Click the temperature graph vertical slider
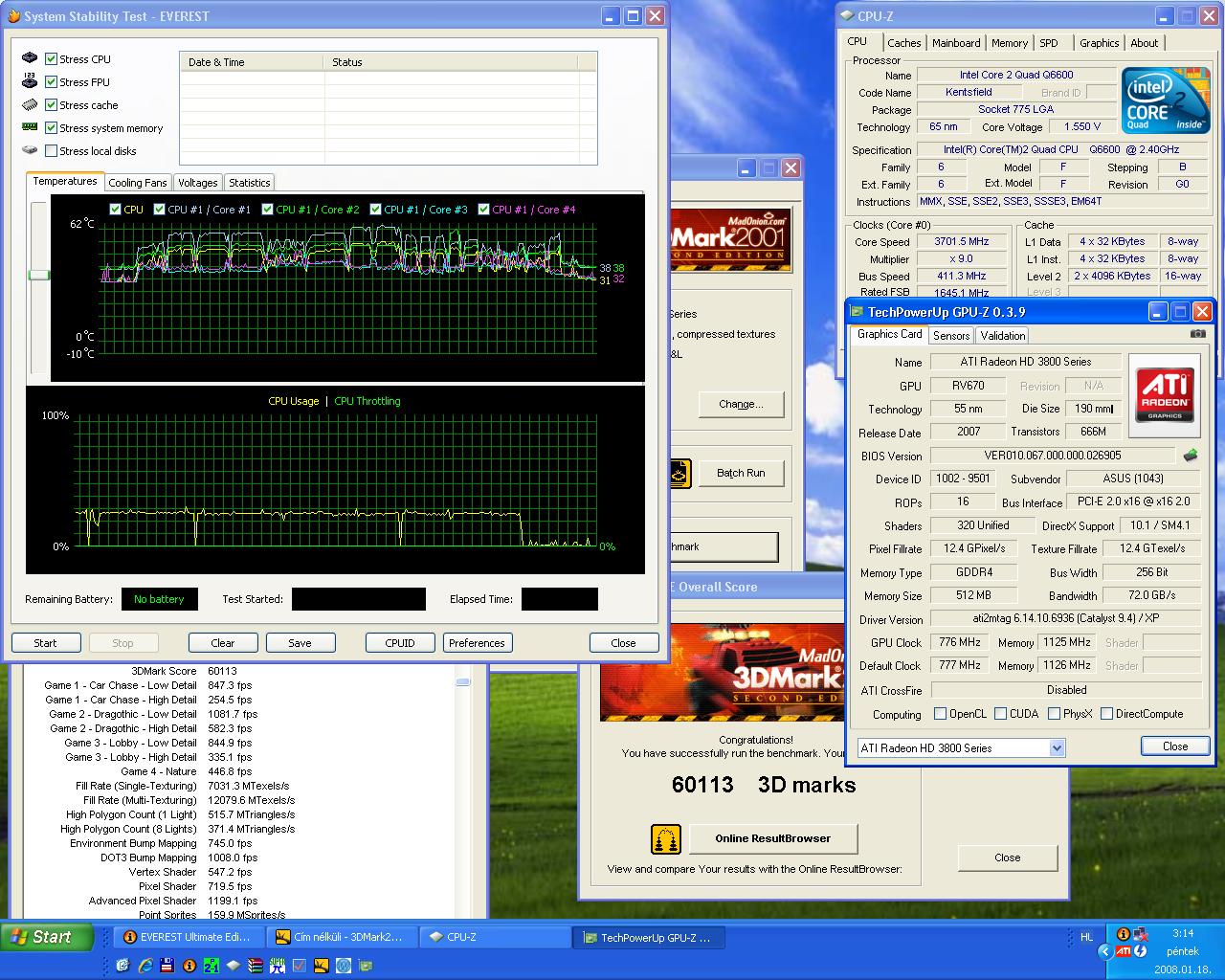The image size is (1225, 980). pyautogui.click(x=38, y=276)
